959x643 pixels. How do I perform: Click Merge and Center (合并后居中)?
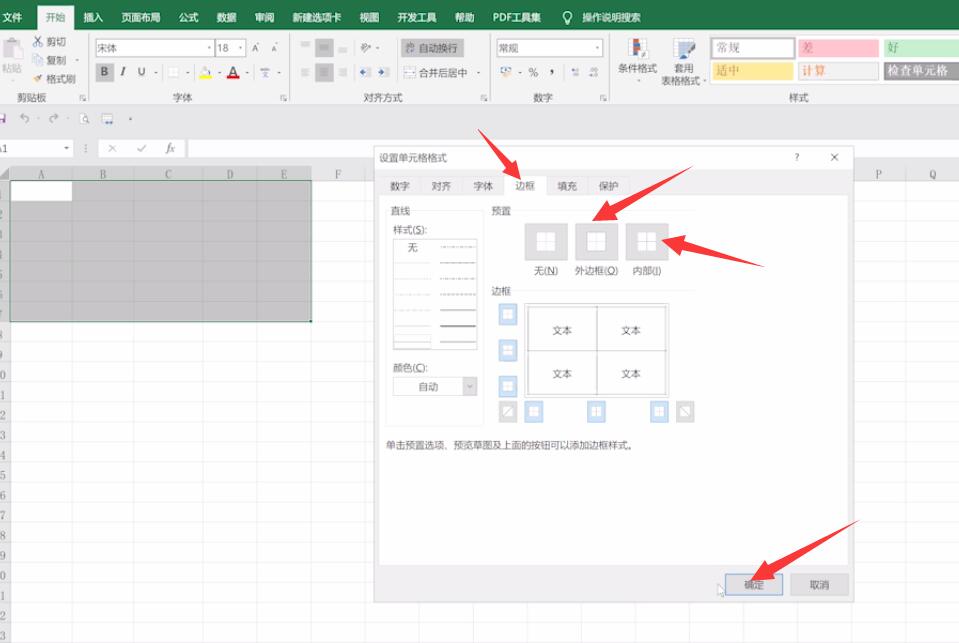[435, 73]
